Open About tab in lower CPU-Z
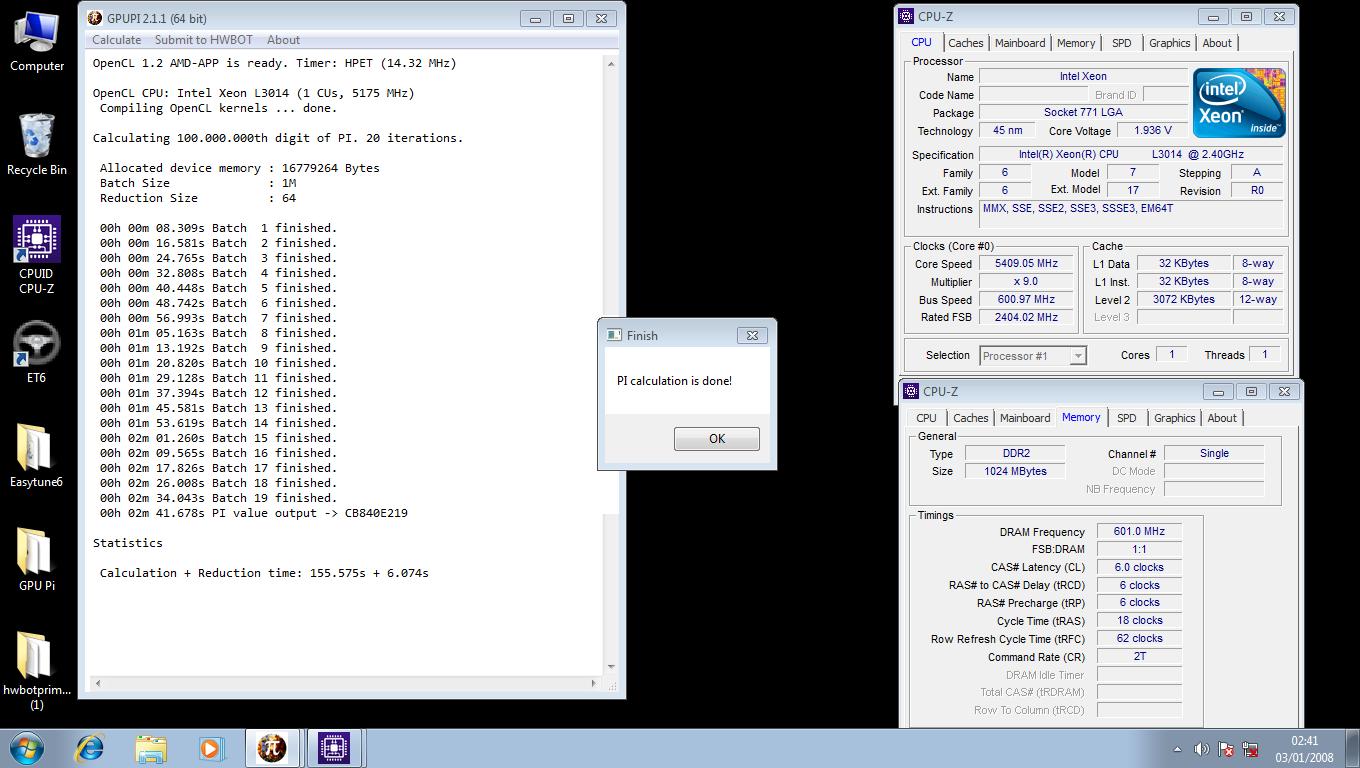 [1222, 418]
